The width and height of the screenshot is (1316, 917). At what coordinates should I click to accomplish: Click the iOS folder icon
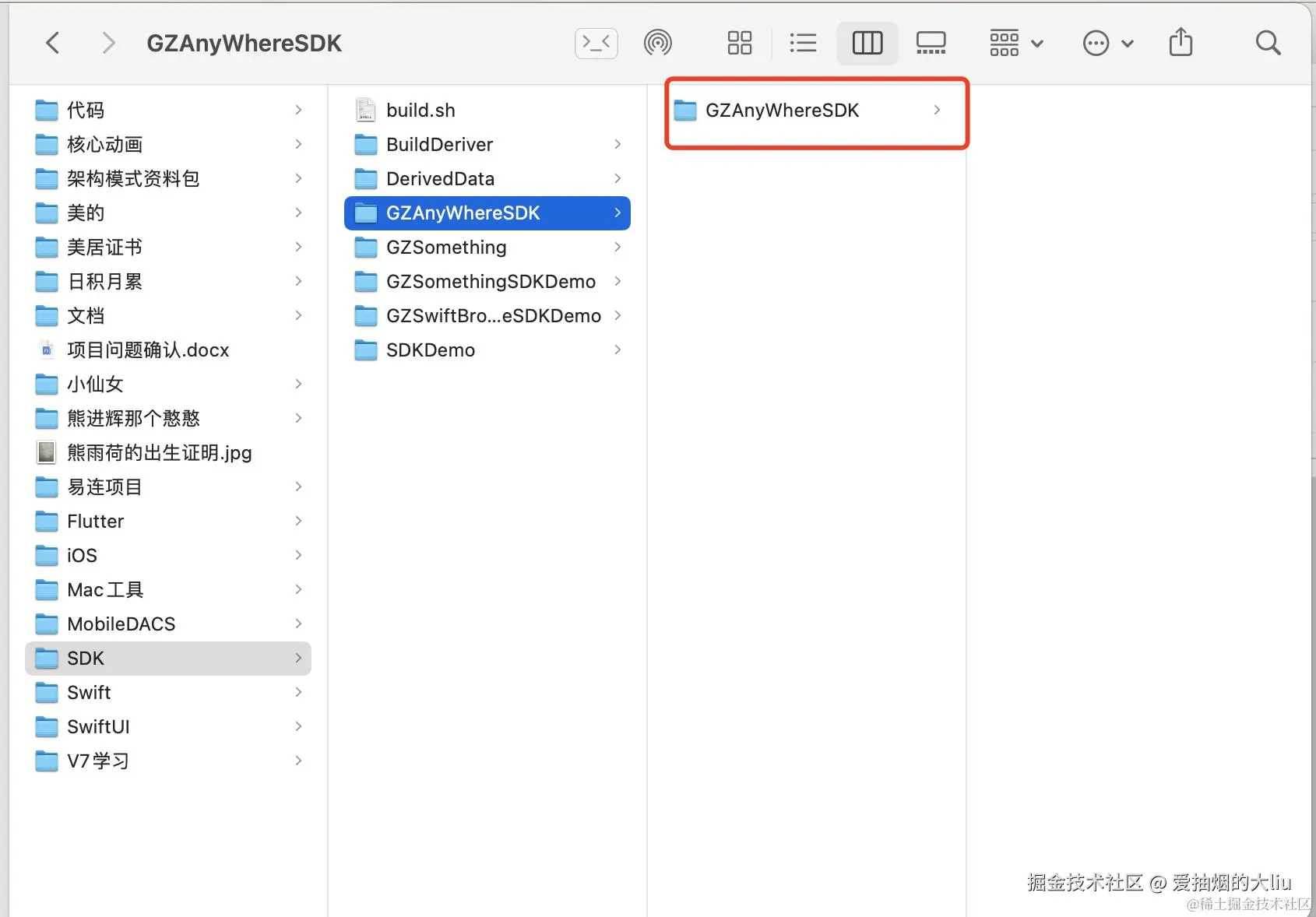tap(47, 556)
